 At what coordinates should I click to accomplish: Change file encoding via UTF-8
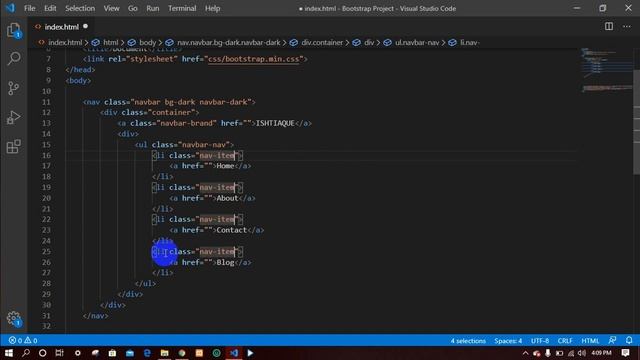pos(540,340)
